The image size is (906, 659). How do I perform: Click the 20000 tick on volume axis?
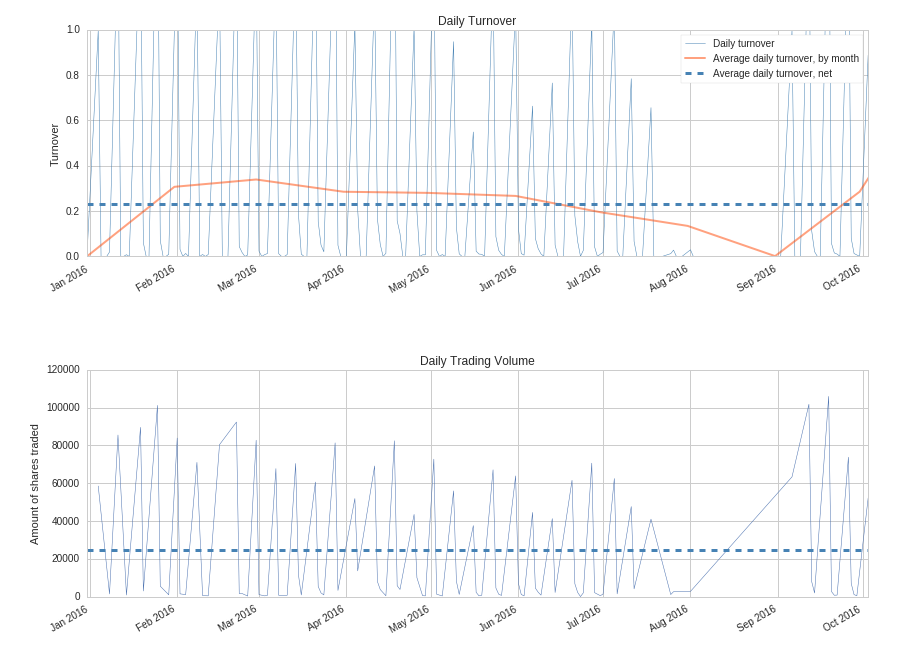tap(66, 559)
